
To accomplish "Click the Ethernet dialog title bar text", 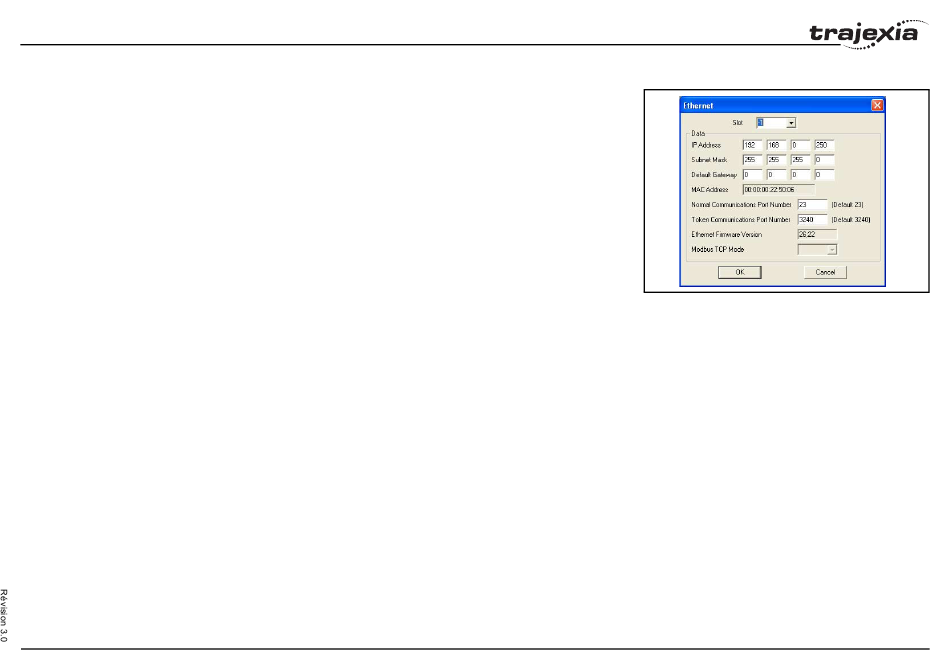I will 699,105.
